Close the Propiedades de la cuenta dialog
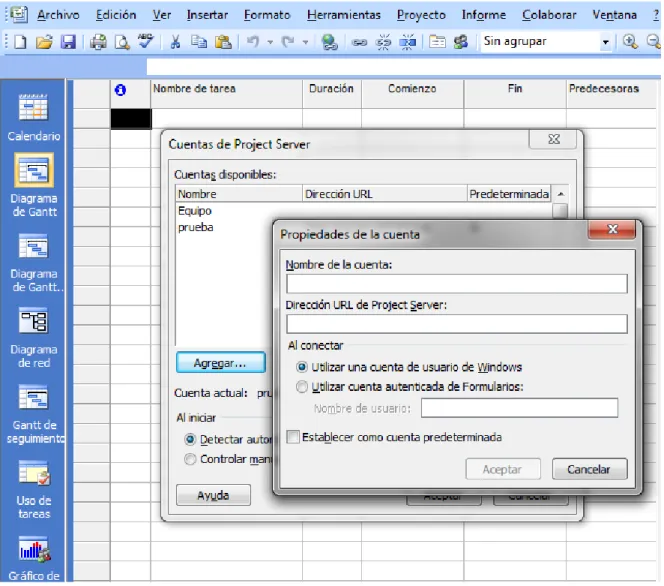Viewport: 664px width, 586px height. pos(612,229)
